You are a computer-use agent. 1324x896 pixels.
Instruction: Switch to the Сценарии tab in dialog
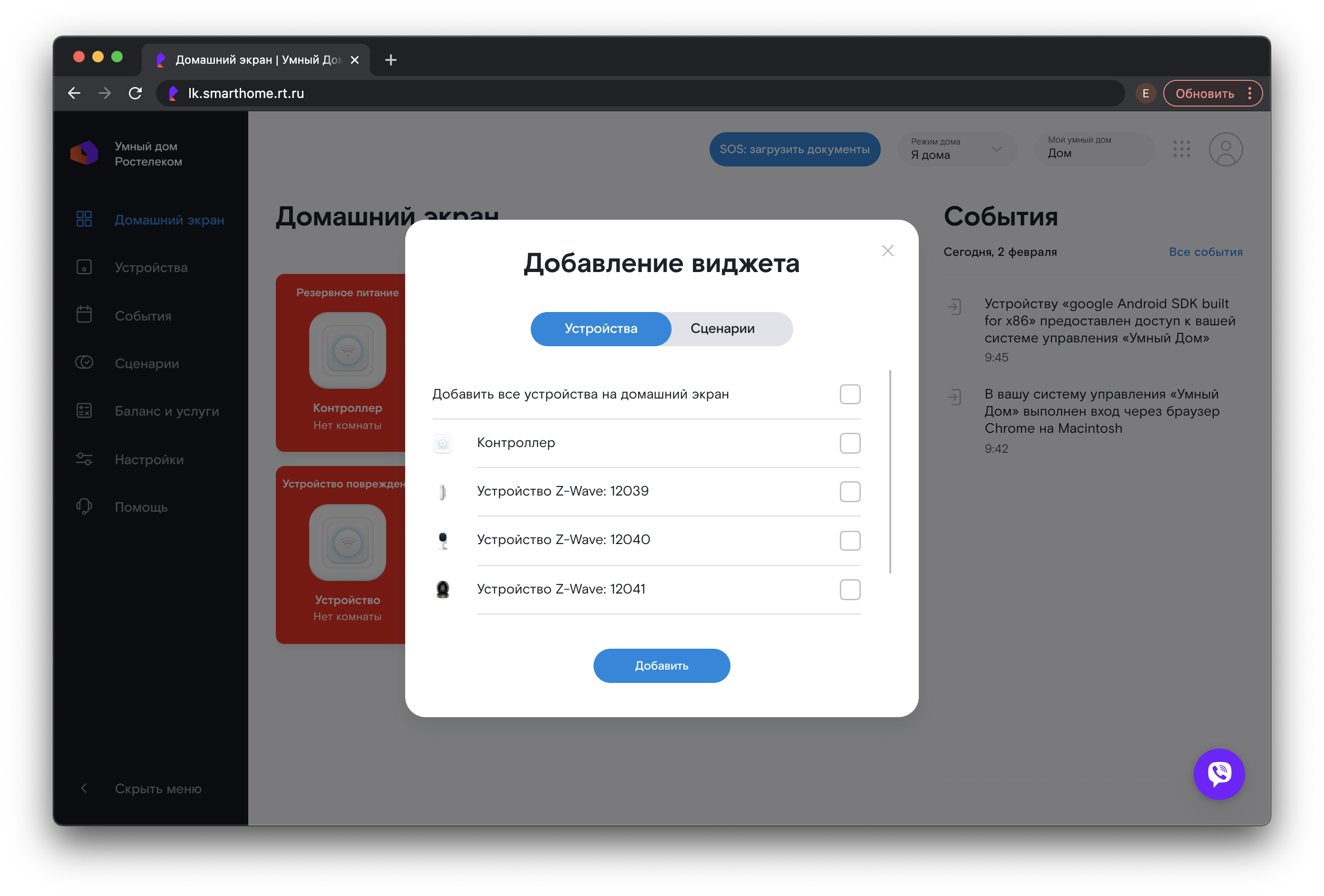point(722,329)
